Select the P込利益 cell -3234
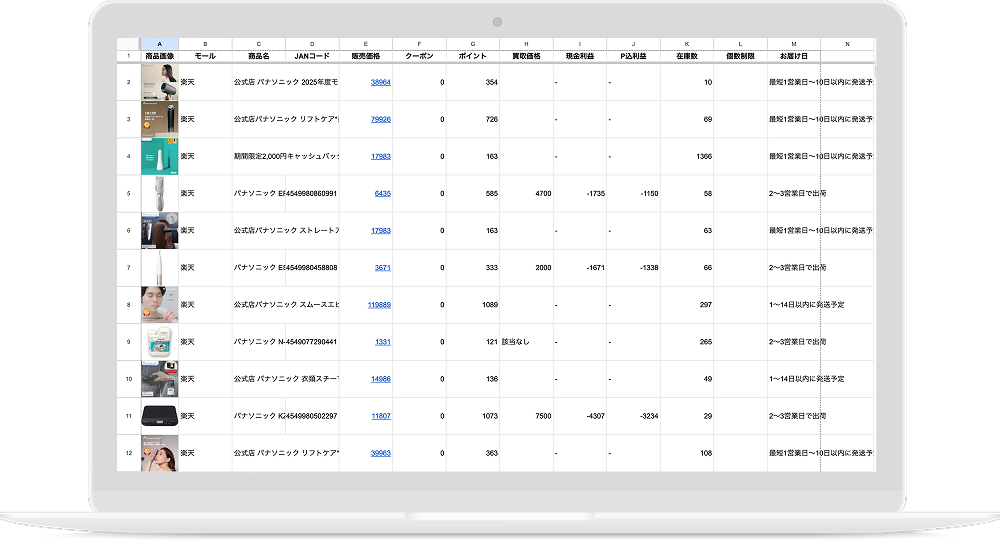Screen dimensions: 1000x542 633,416
